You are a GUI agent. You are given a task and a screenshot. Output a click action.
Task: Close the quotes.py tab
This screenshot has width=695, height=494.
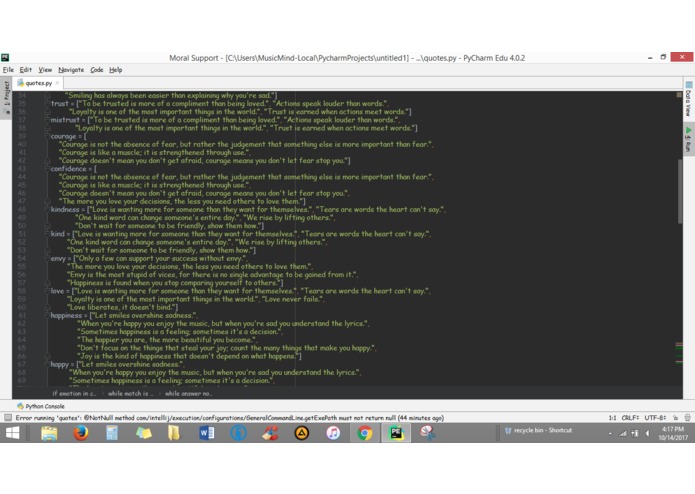57,83
